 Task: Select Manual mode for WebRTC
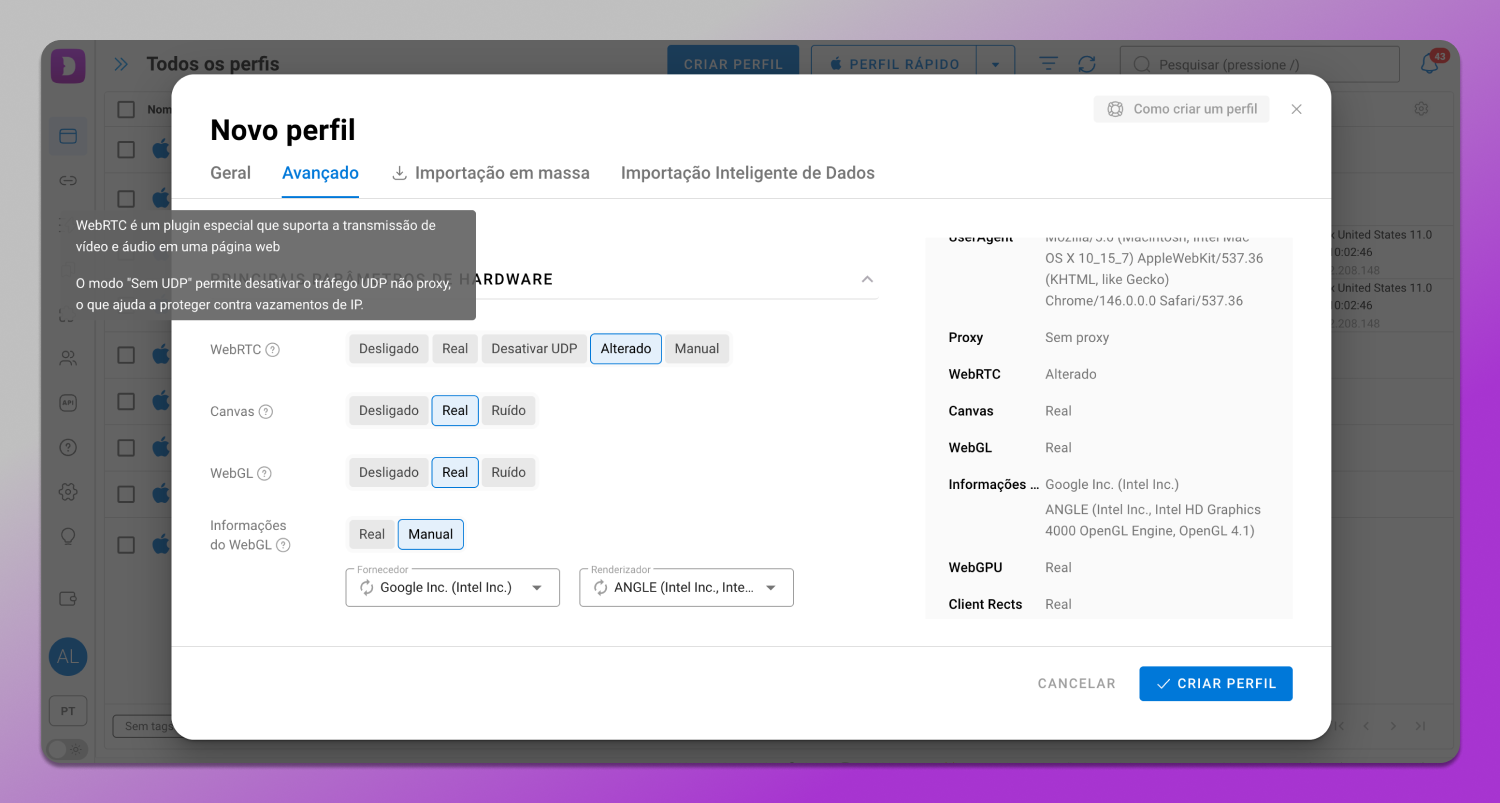coord(696,349)
